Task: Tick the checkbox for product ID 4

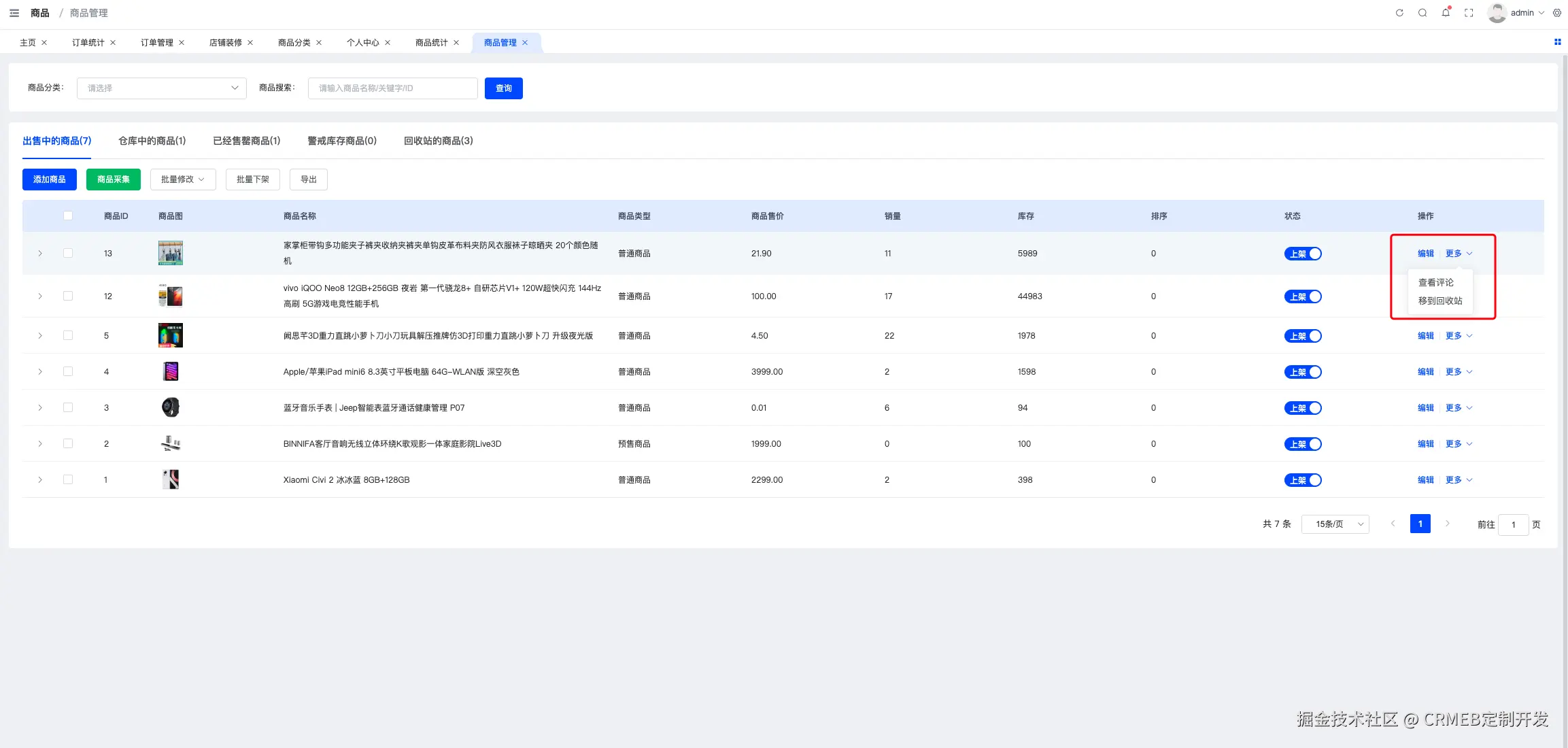Action: pyautogui.click(x=68, y=371)
